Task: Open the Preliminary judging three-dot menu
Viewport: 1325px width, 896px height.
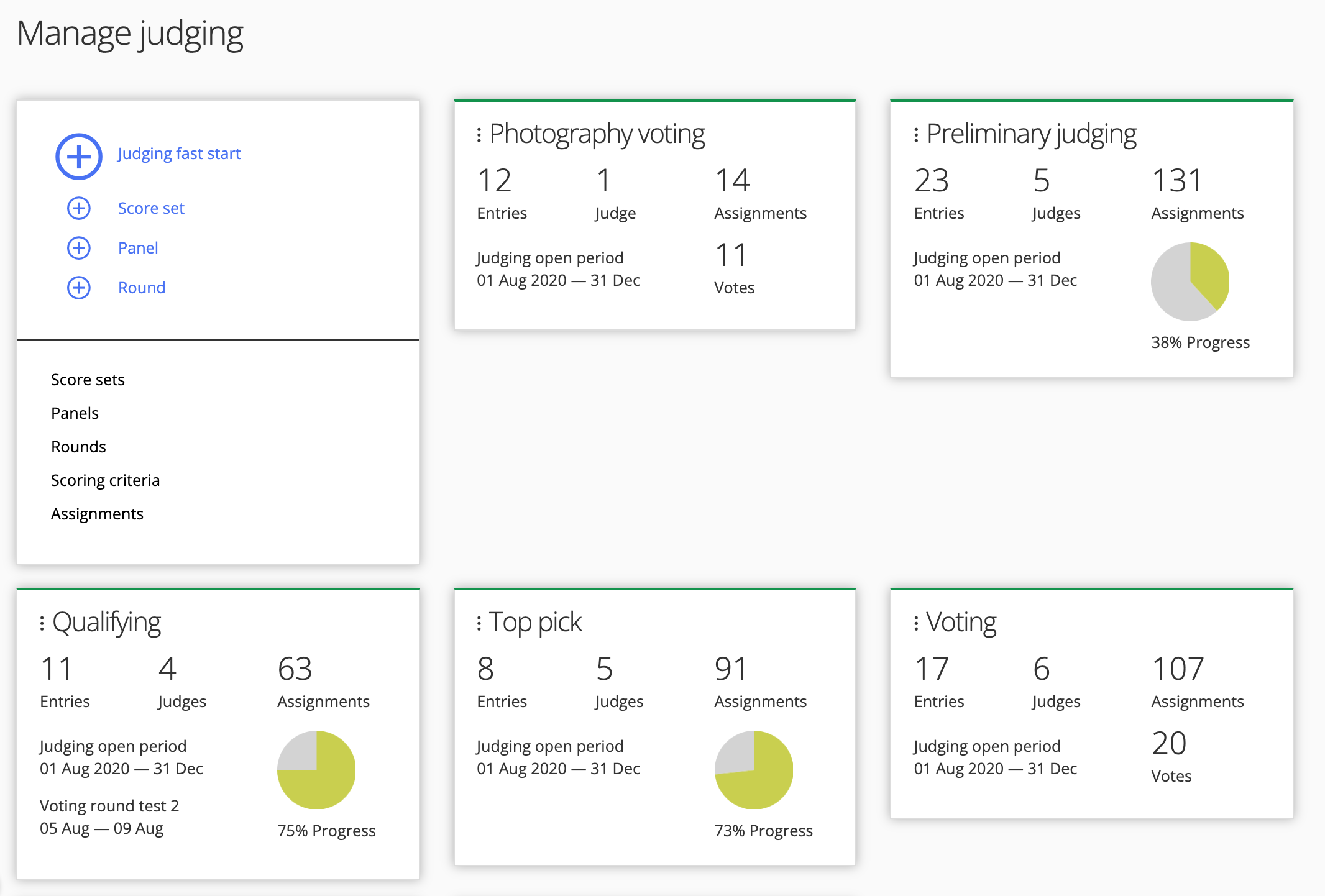Action: 916,135
